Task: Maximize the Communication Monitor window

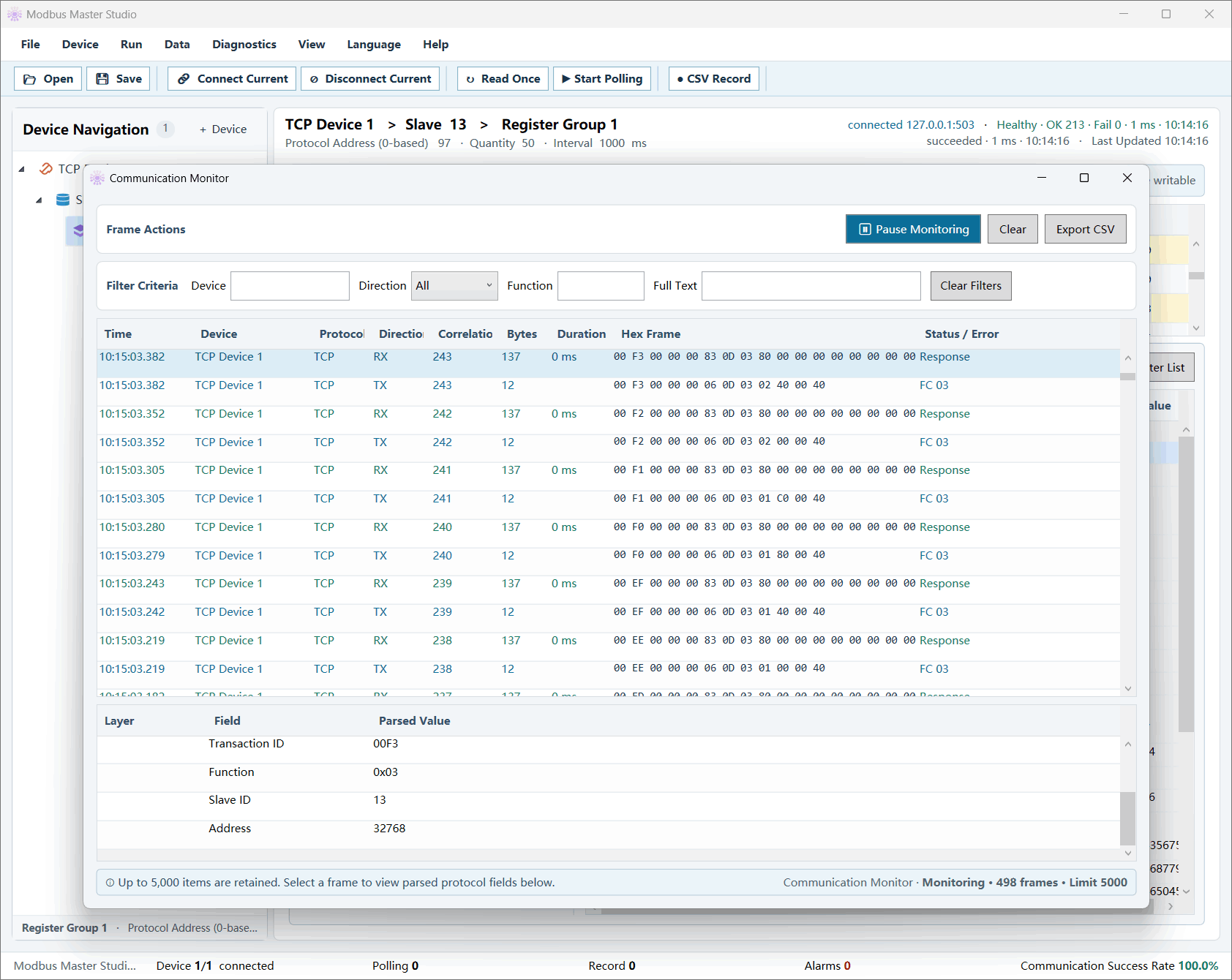Action: [1084, 178]
